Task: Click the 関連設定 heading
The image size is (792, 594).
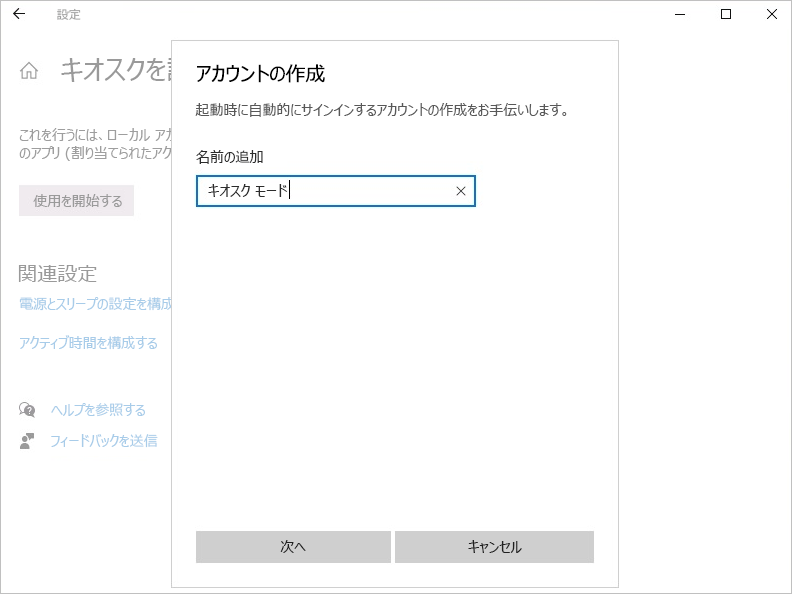Action: [57, 274]
